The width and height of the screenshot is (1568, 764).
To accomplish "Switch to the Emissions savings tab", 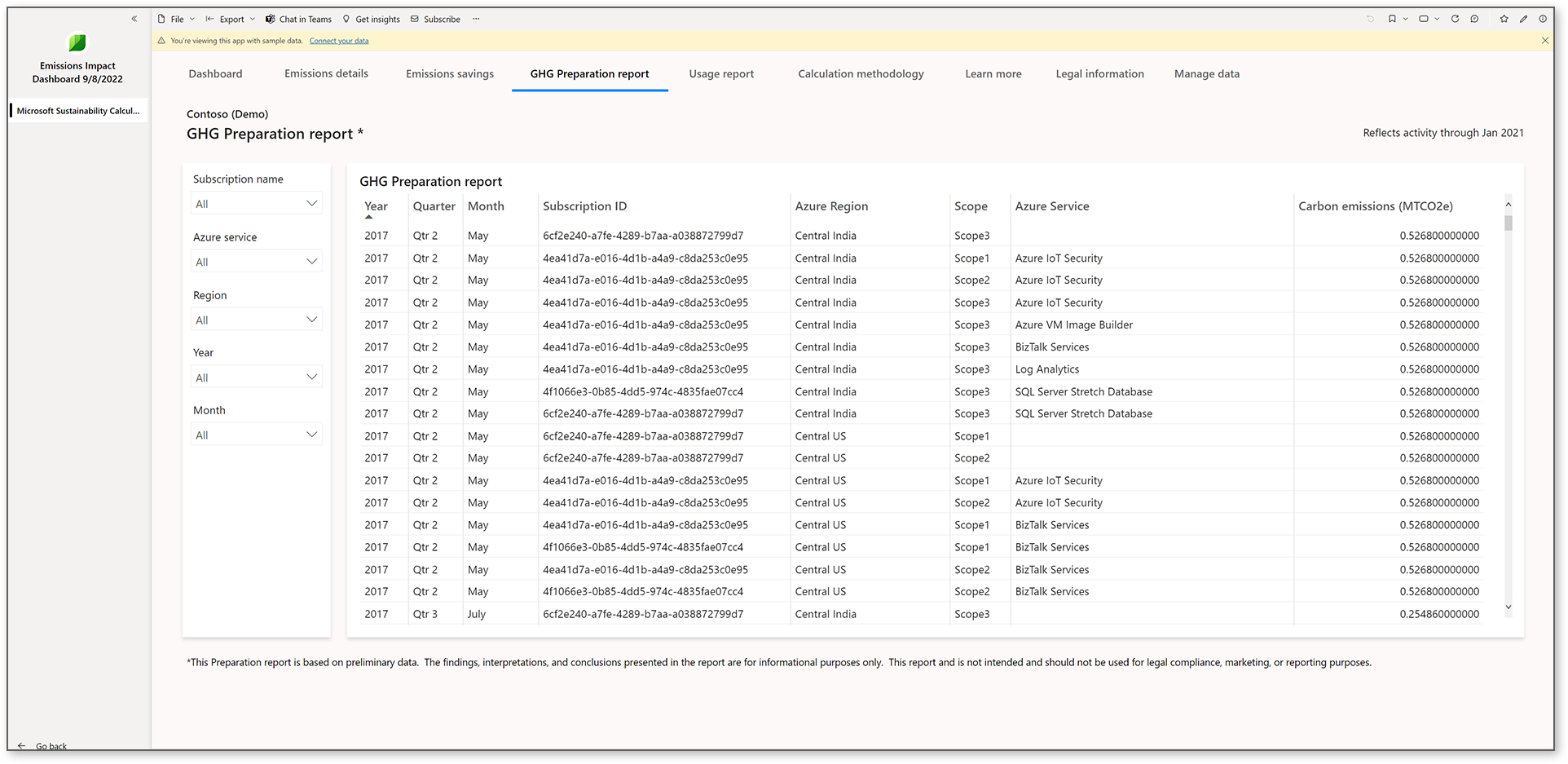I will (x=450, y=73).
